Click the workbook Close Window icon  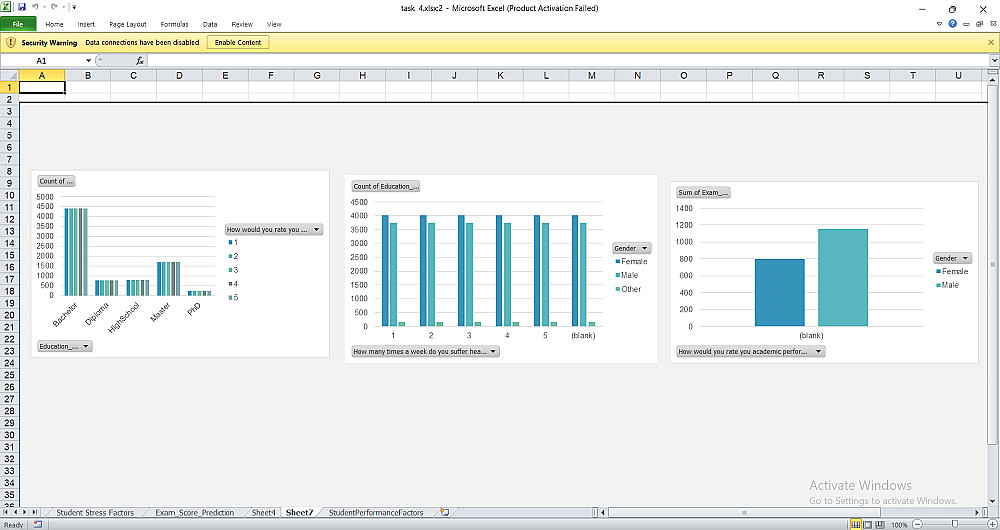pyautogui.click(x=992, y=24)
